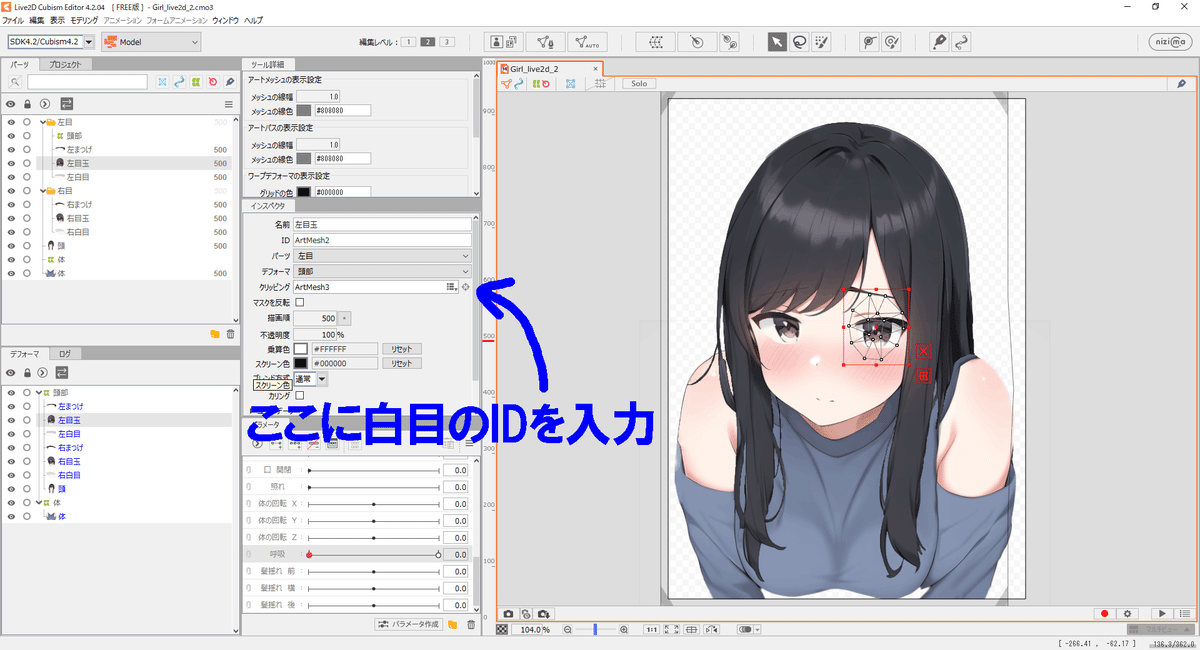Enable カリング checkbox
This screenshot has height=650, width=1200.
click(x=300, y=396)
